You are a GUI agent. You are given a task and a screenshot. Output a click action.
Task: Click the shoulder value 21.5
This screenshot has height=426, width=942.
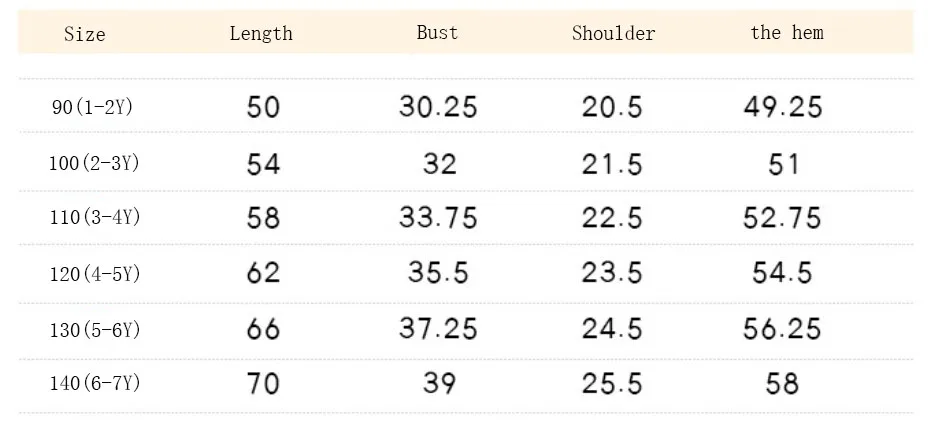point(612,164)
